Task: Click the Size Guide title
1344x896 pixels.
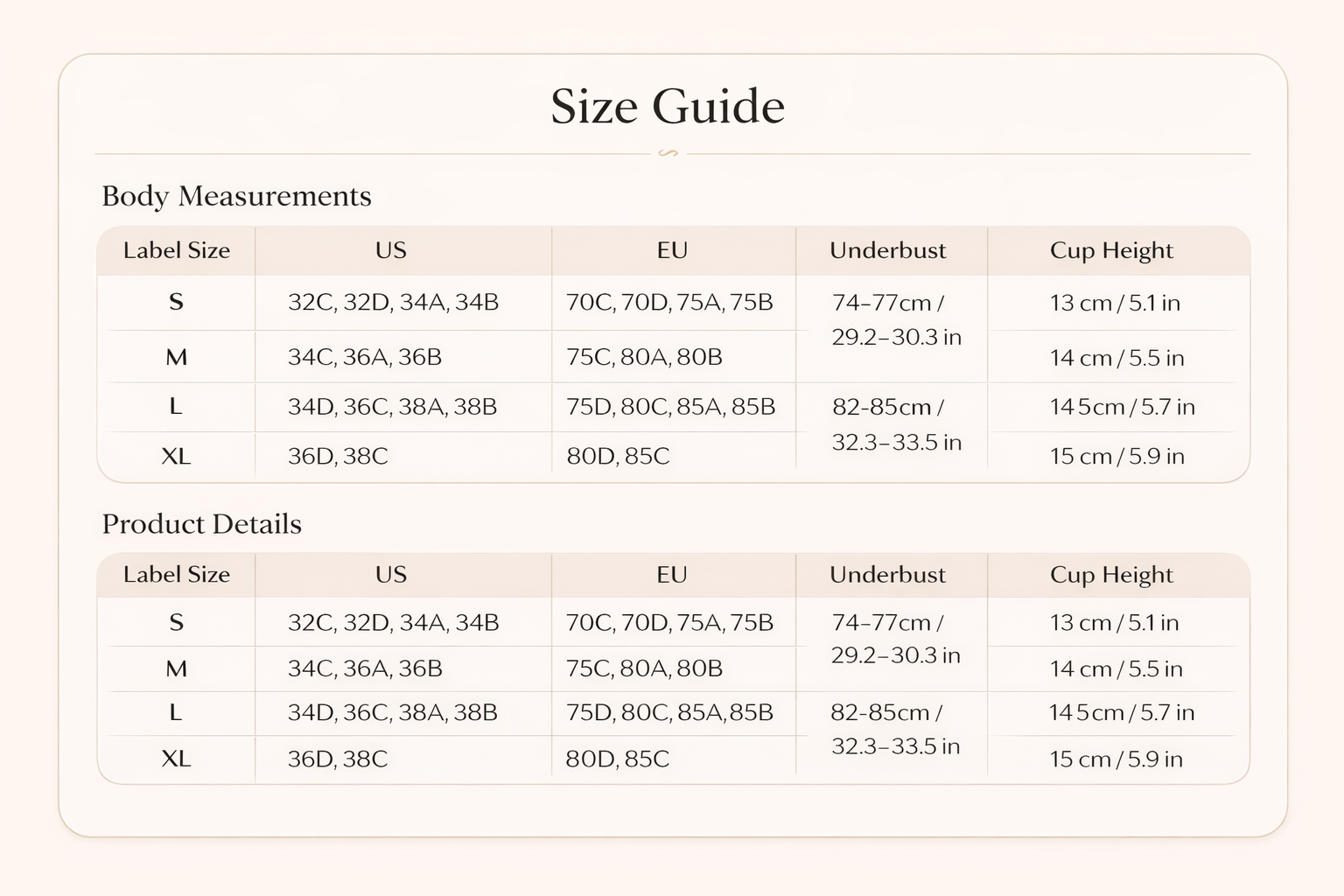Action: click(x=668, y=107)
